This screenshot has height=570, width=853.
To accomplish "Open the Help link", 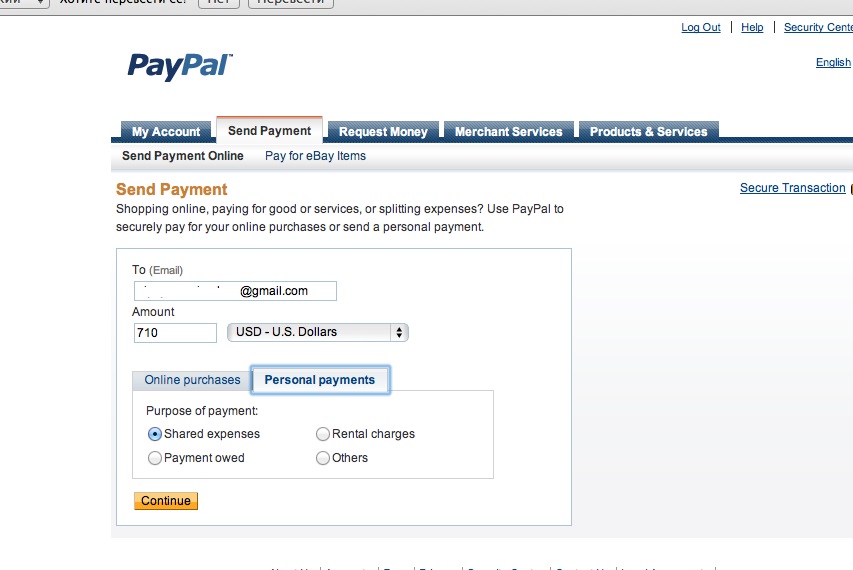I will click(x=752, y=27).
